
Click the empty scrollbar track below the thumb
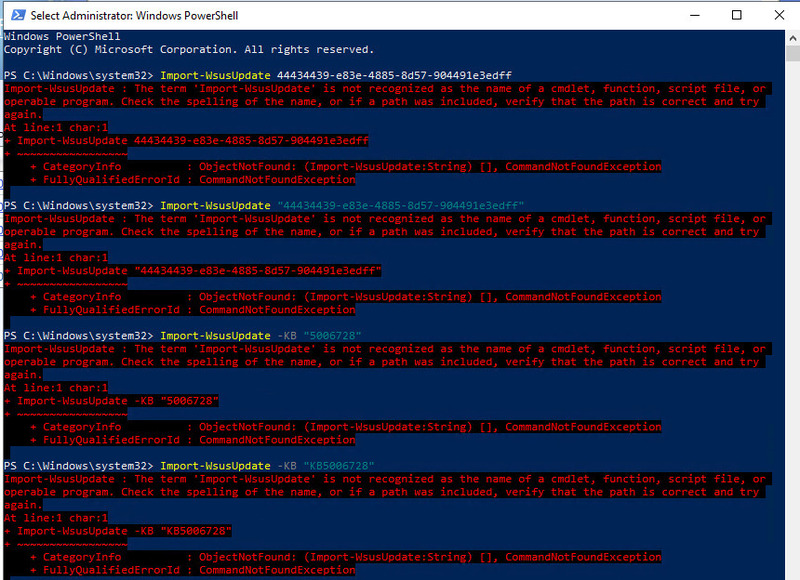(x=791, y=300)
